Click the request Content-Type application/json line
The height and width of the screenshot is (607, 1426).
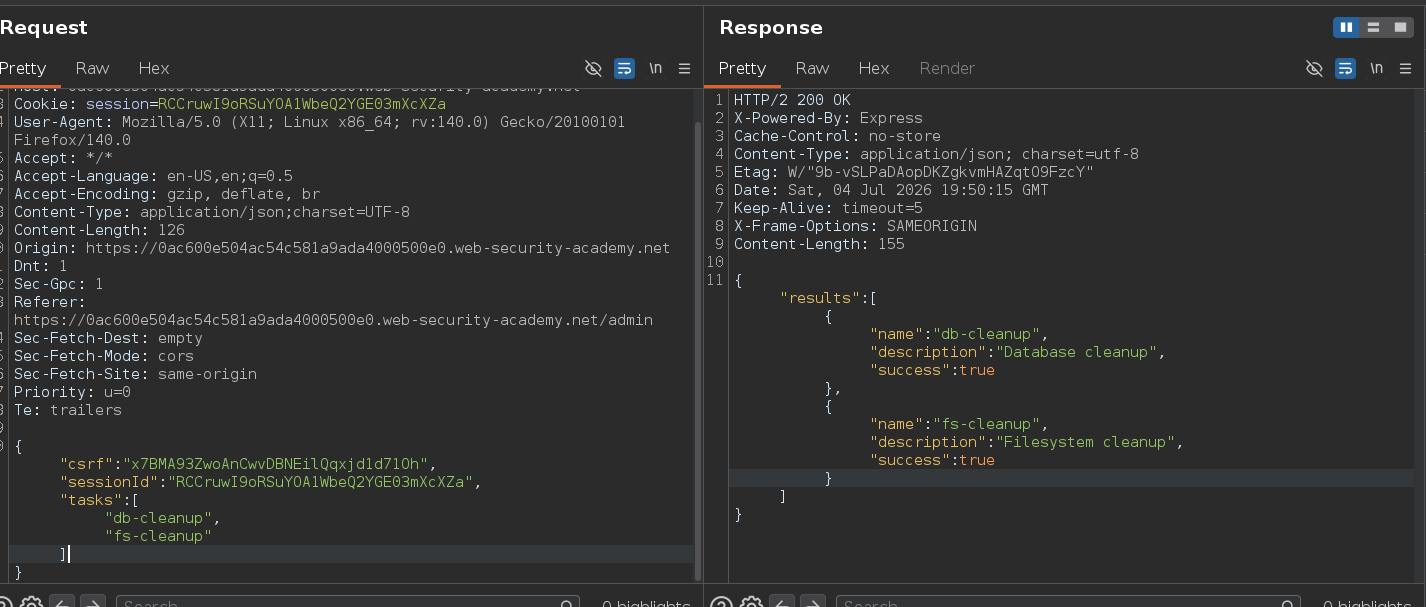pyautogui.click(x=212, y=212)
